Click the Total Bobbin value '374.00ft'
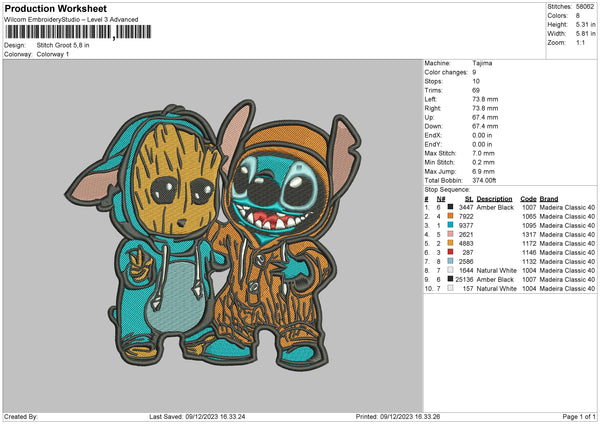 (484, 180)
